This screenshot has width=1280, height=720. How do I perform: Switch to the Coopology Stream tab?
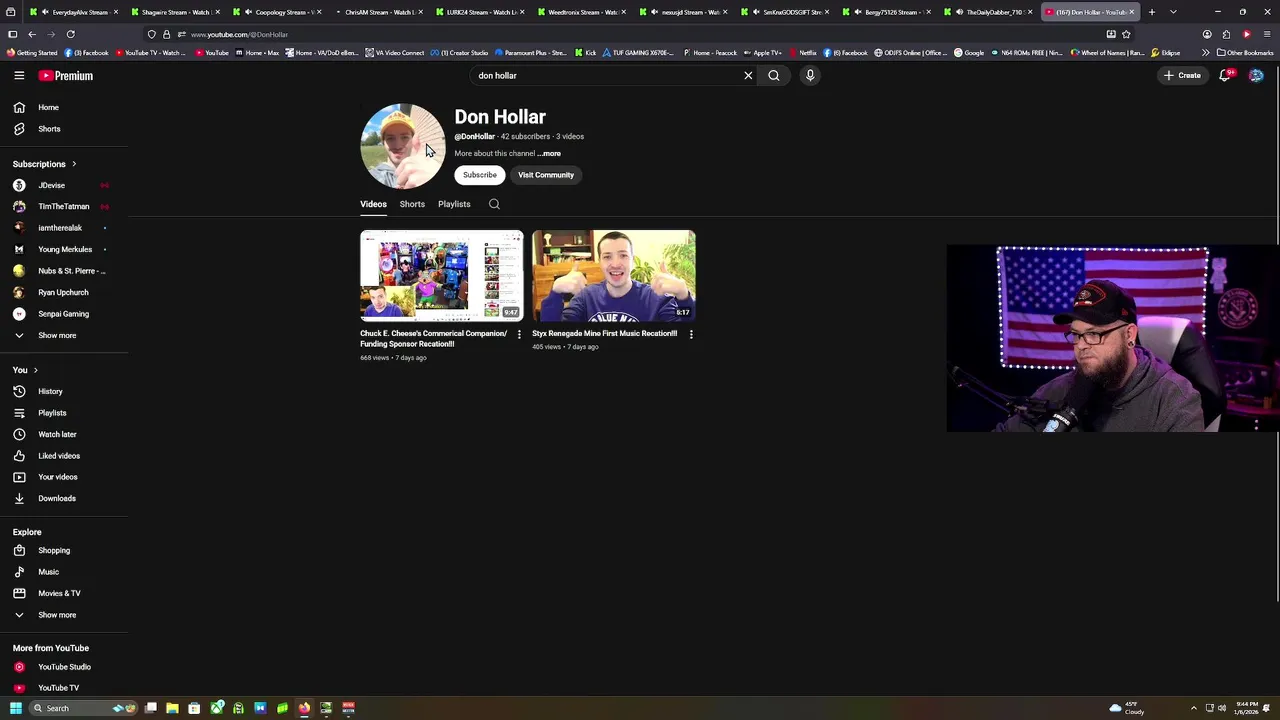[x=277, y=12]
